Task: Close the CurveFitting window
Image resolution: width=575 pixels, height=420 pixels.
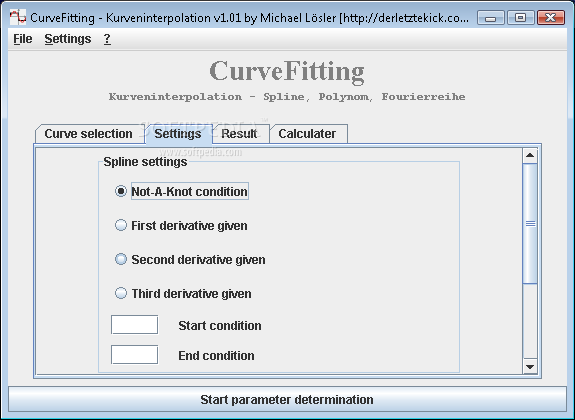Action: [x=550, y=18]
